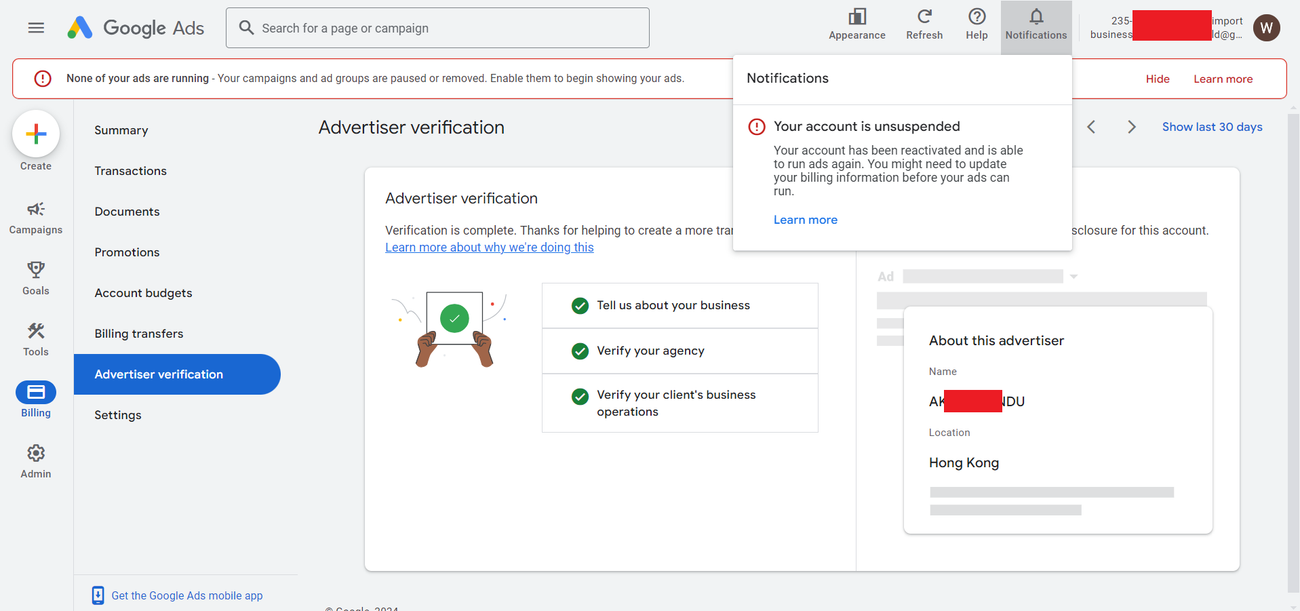Open the Admin gear icon
Screen dimensions: 1300x611
click(36, 460)
